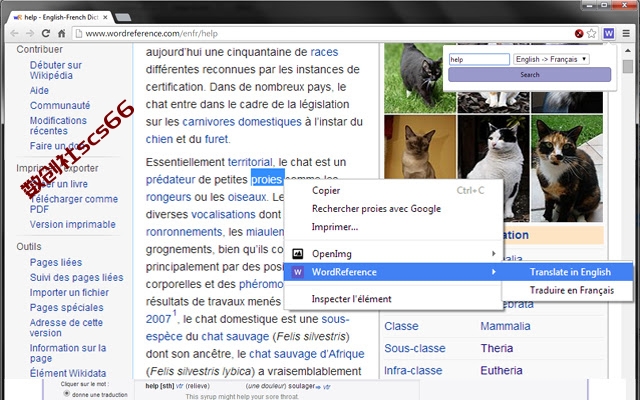Follow the prédateur article link
The image size is (640, 400).
(171, 180)
